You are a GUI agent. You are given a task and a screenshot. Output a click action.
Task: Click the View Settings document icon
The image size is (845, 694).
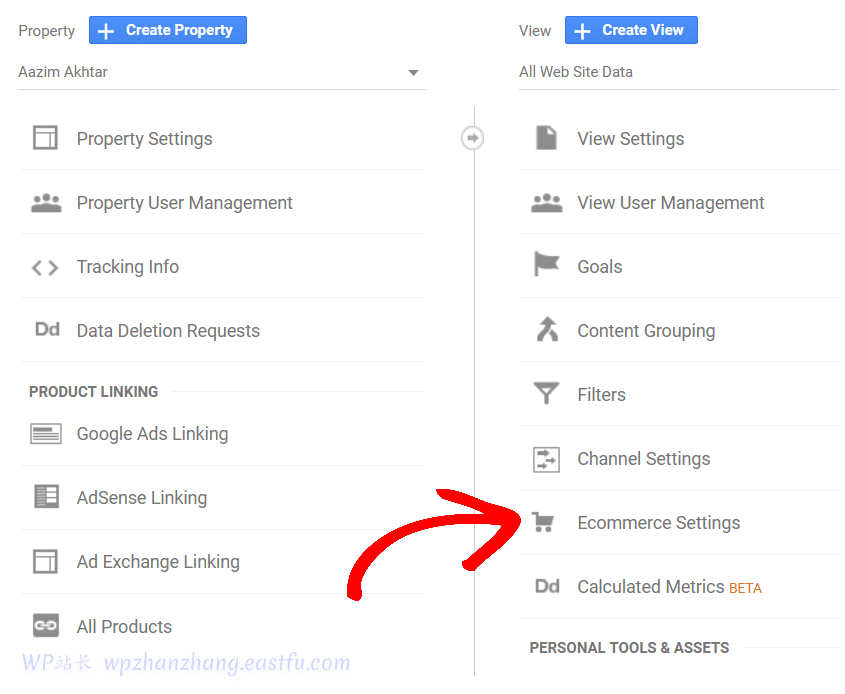coord(546,138)
